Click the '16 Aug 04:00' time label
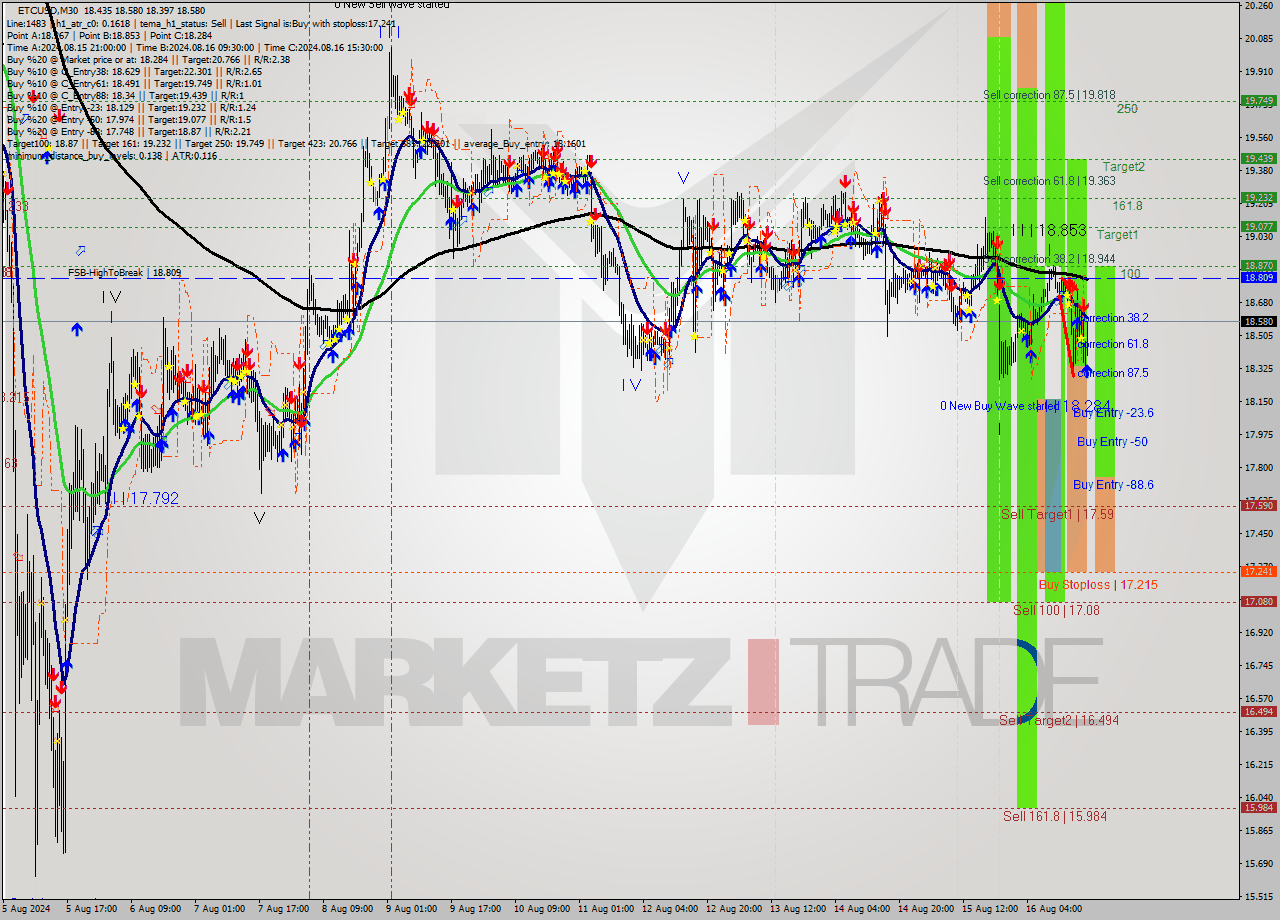Viewport: 1280px width, 920px height. [1053, 909]
